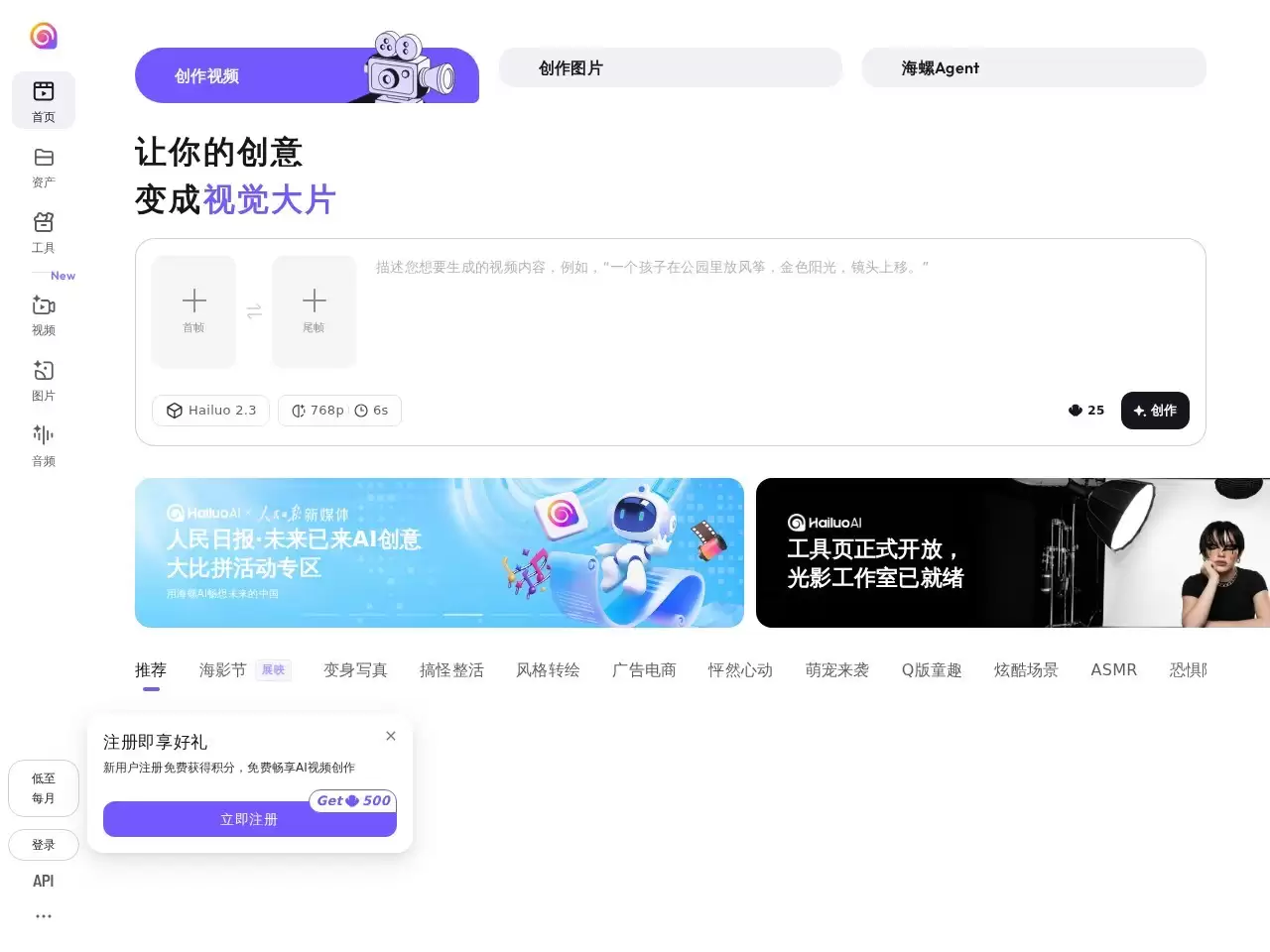1270x952 pixels.
Task: Select the 推荐 category tab
Action: [151, 670]
